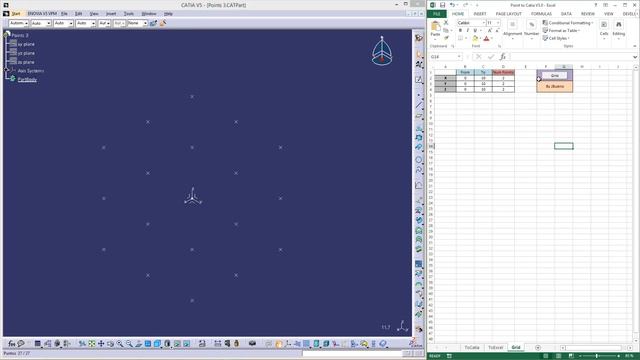This screenshot has height=360, width=640.
Task: Expand the Excel formula bar chevron
Action: point(635,57)
